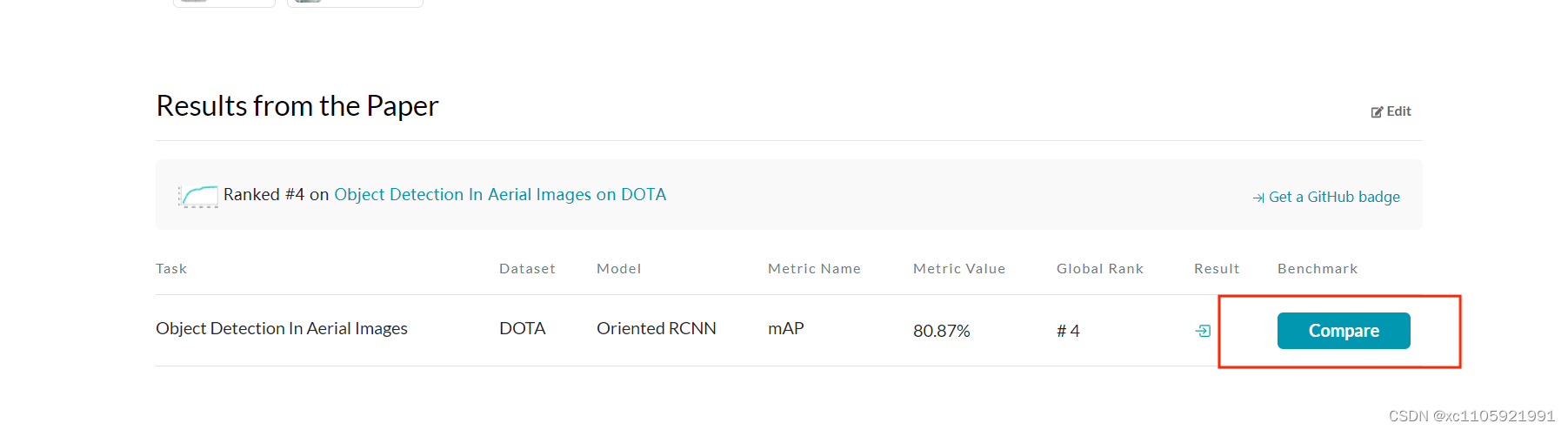Click the Global Rank column header
This screenshot has width=1568, height=430.
1100,269
